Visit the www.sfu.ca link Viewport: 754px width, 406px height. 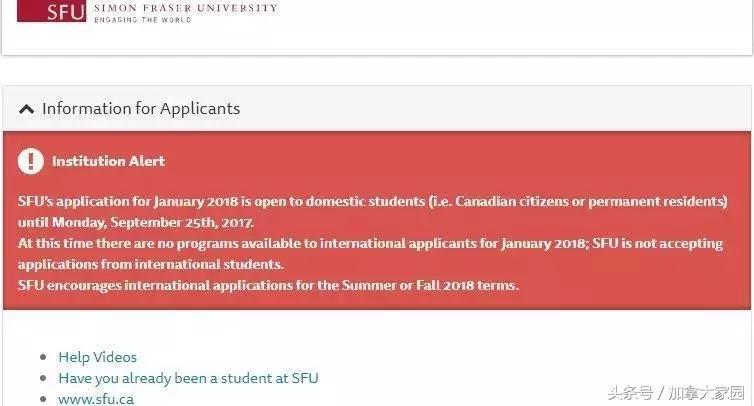96,399
